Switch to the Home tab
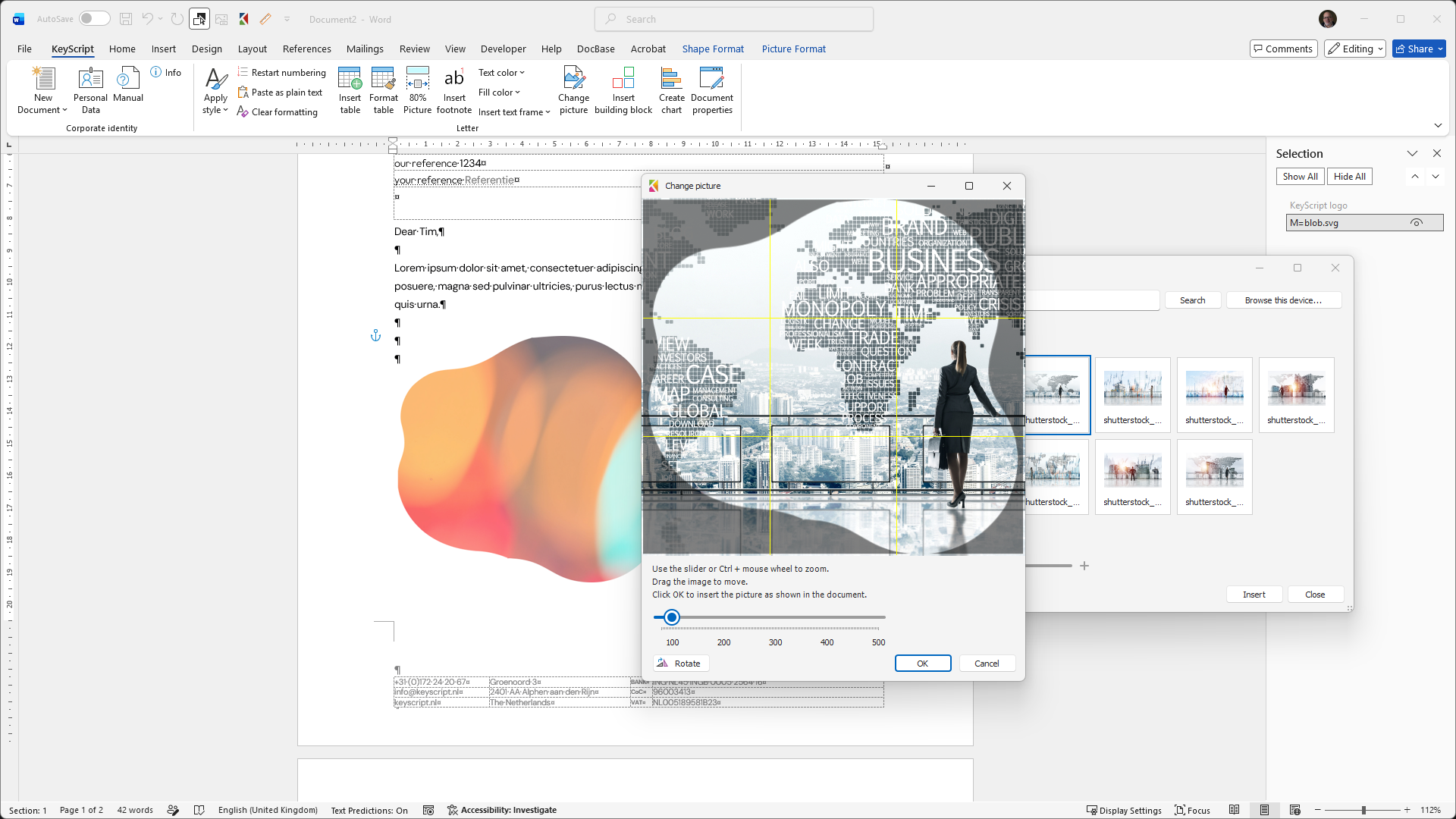The image size is (1456, 819). 122,49
